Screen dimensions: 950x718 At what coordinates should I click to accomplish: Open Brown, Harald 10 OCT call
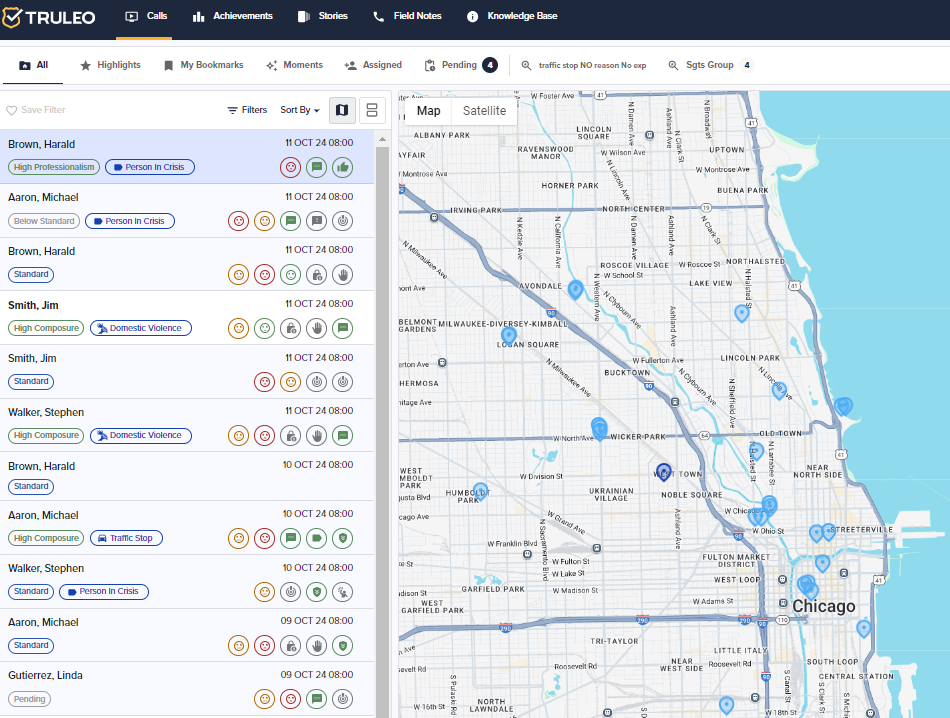click(x=187, y=476)
